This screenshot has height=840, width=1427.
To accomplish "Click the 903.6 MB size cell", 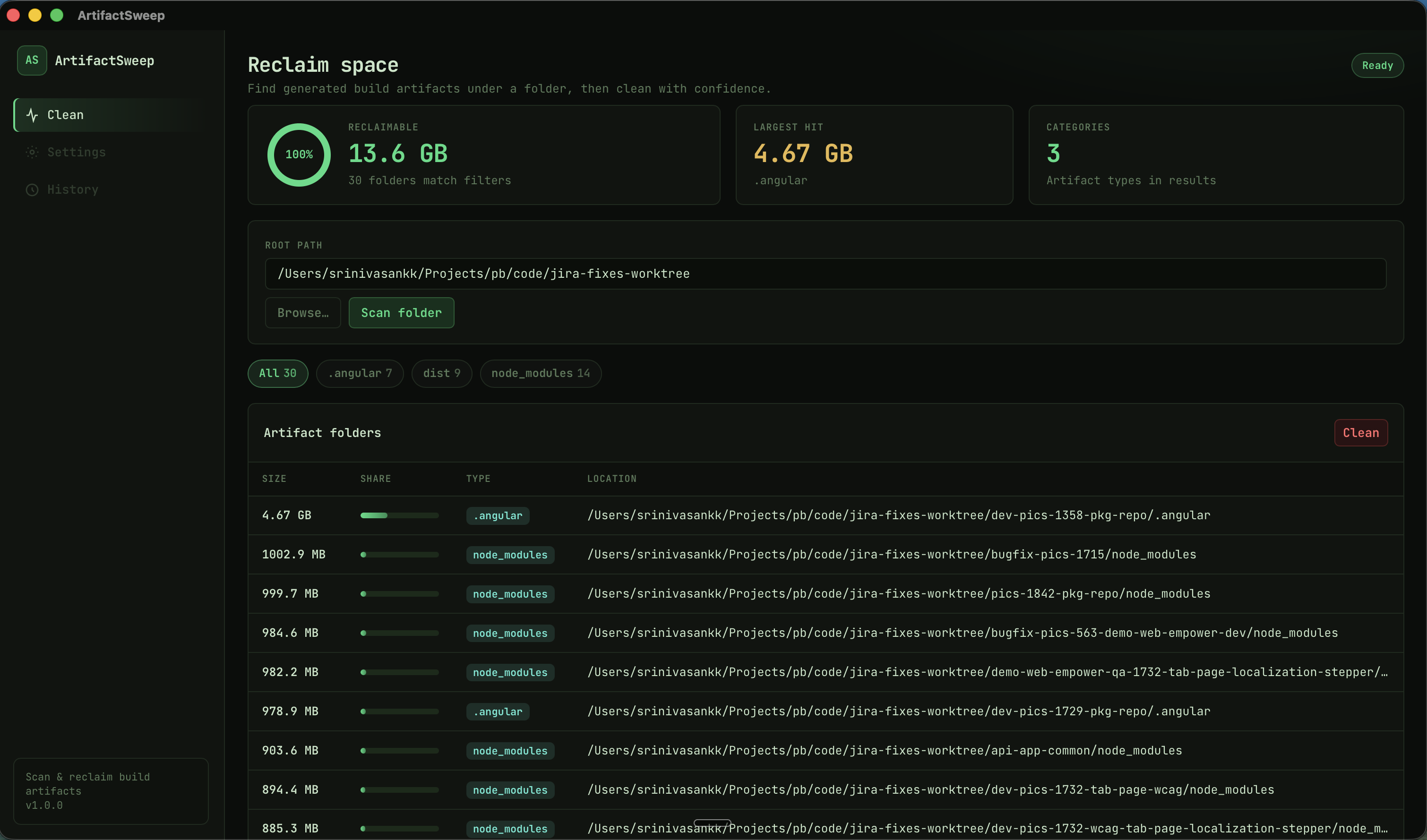I will click(x=291, y=751).
